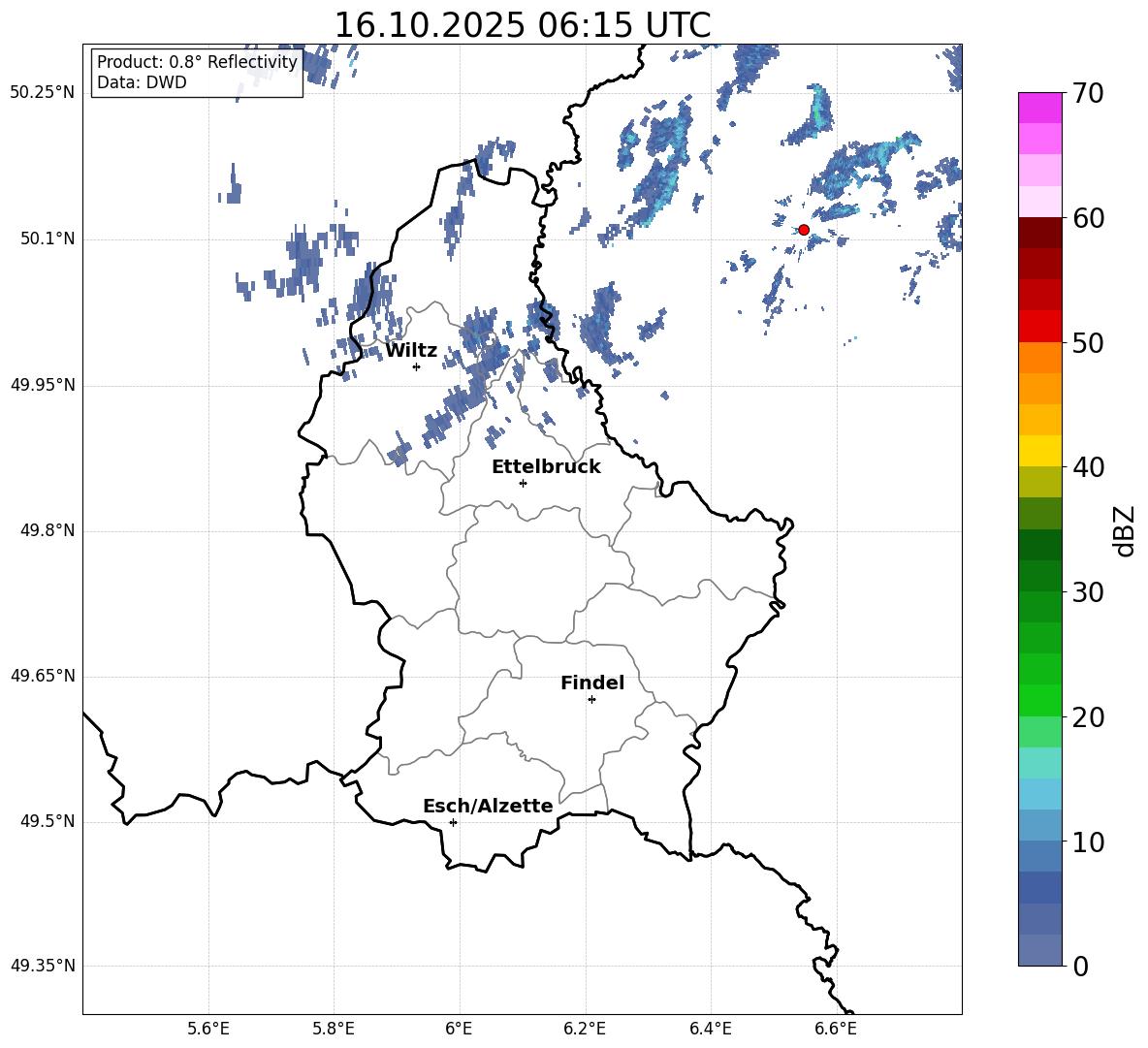Click the 6.2°E longitude tick label
Image resolution: width=1148 pixels, height=1048 pixels.
click(585, 1029)
